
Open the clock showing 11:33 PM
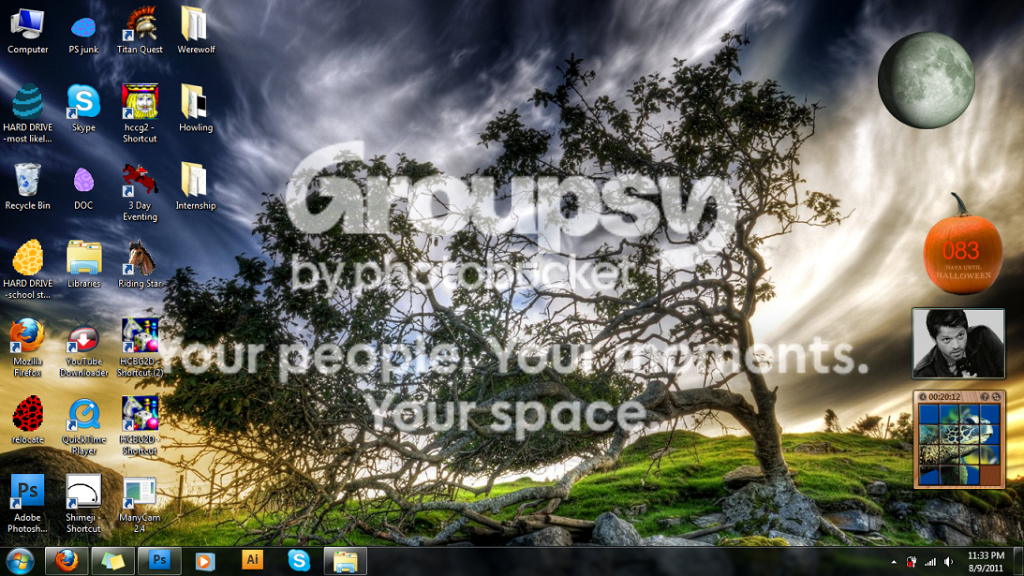[x=985, y=562]
